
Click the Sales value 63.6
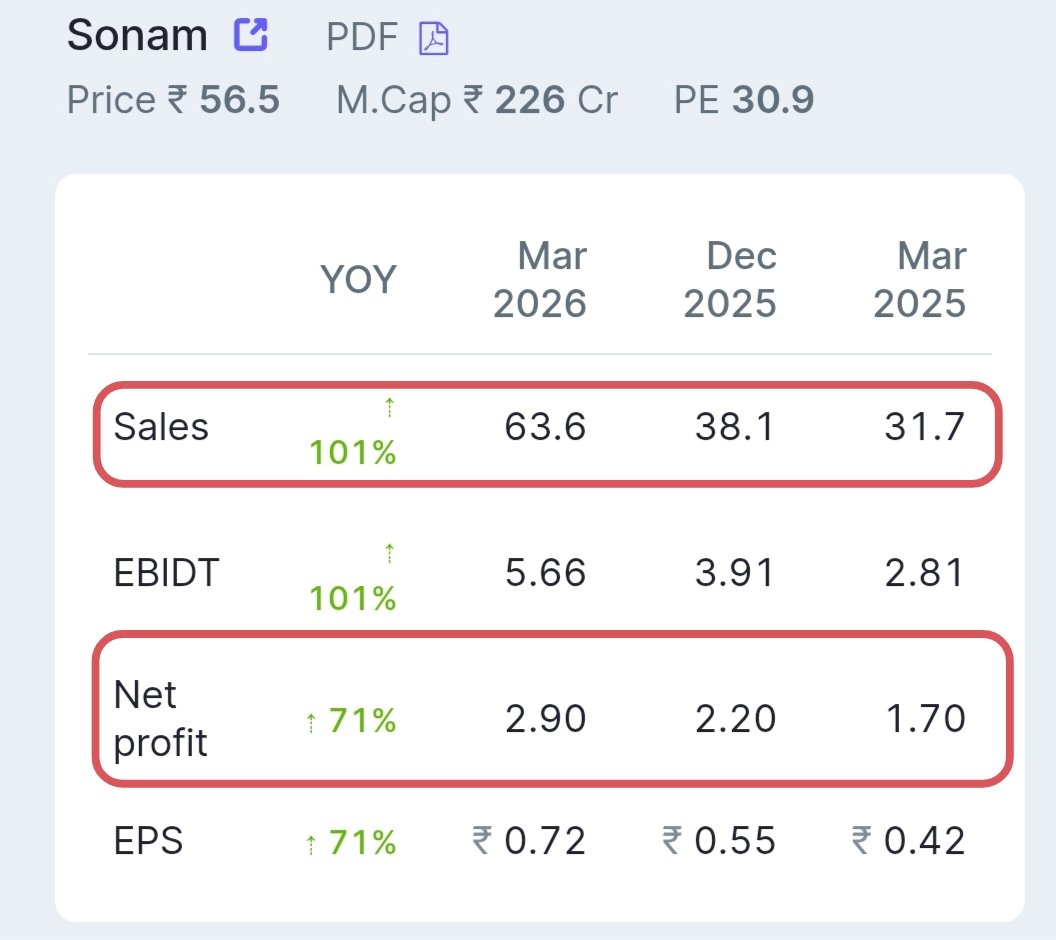pyautogui.click(x=546, y=427)
